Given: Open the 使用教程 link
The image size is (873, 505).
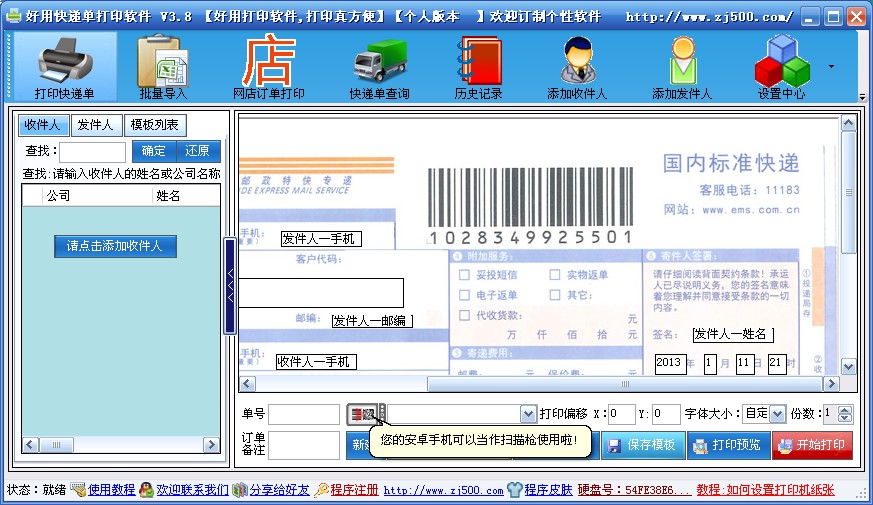Looking at the screenshot, I should (x=111, y=490).
